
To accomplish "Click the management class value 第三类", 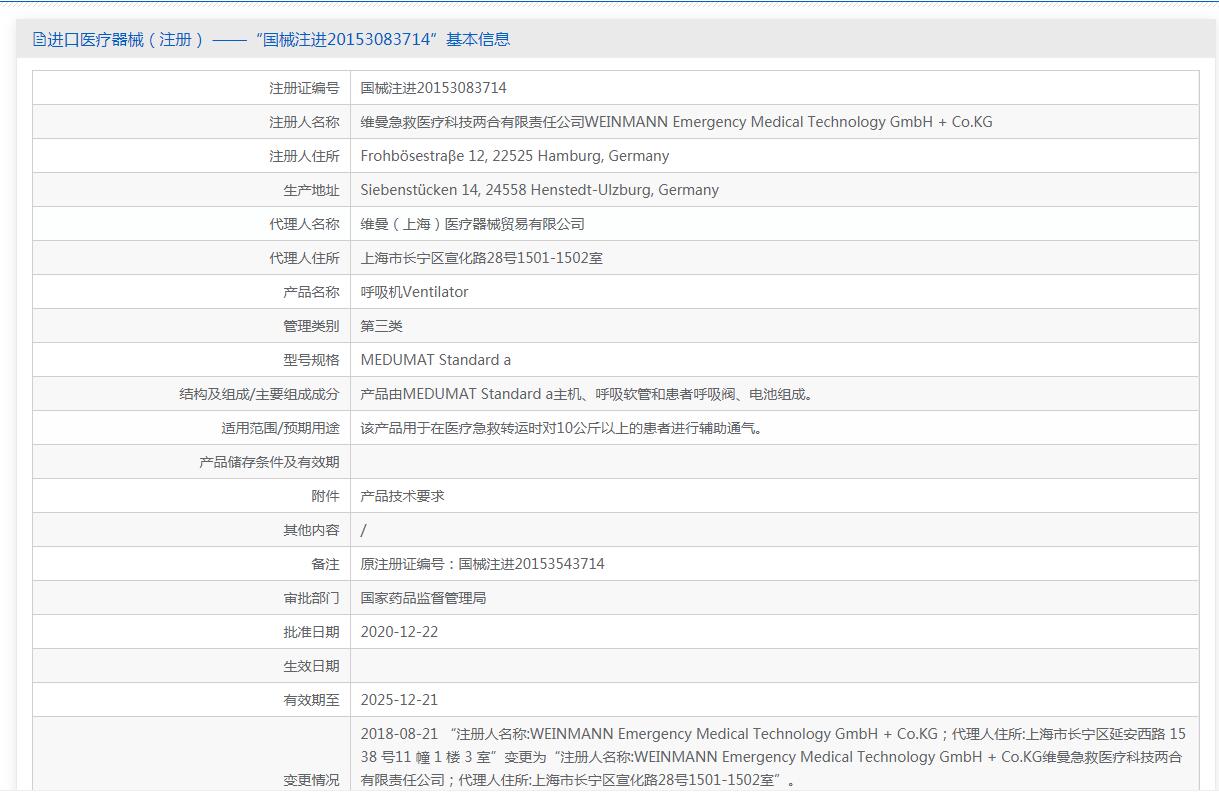I will click(381, 326).
